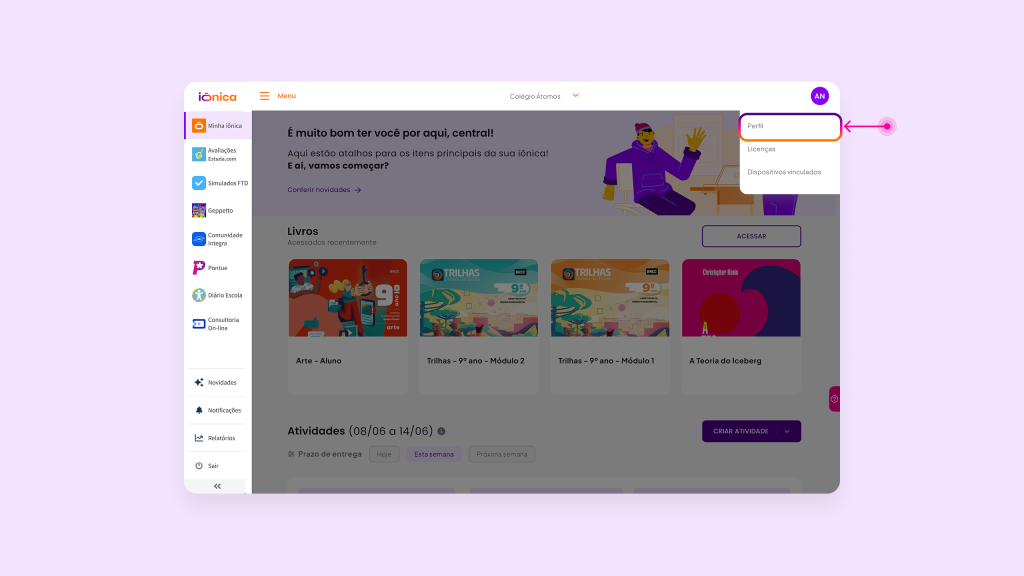Click the ACESSAR button for Livros
The width and height of the screenshot is (1024, 576).
(751, 236)
